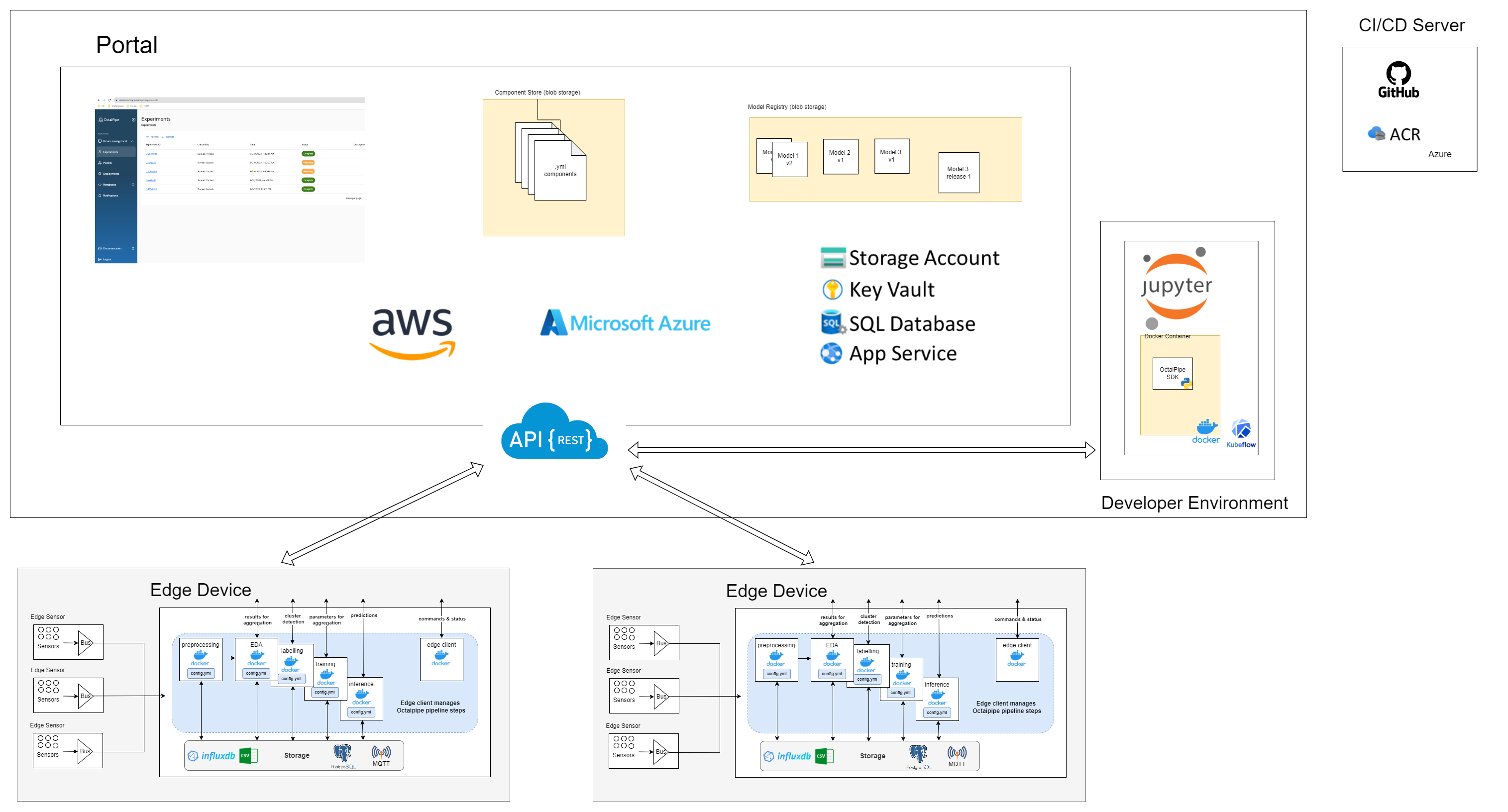Click the Kubeflow logo
Viewport: 1508px width, 812px height.
click(1240, 433)
